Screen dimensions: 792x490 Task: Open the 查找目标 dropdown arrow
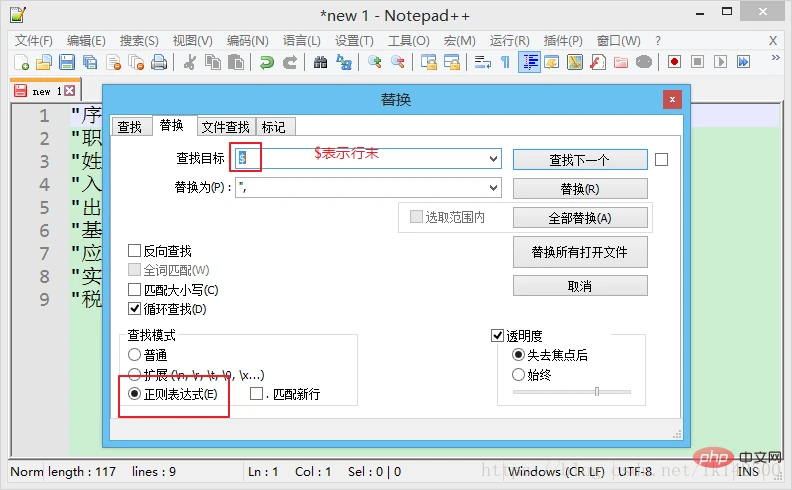[493, 159]
